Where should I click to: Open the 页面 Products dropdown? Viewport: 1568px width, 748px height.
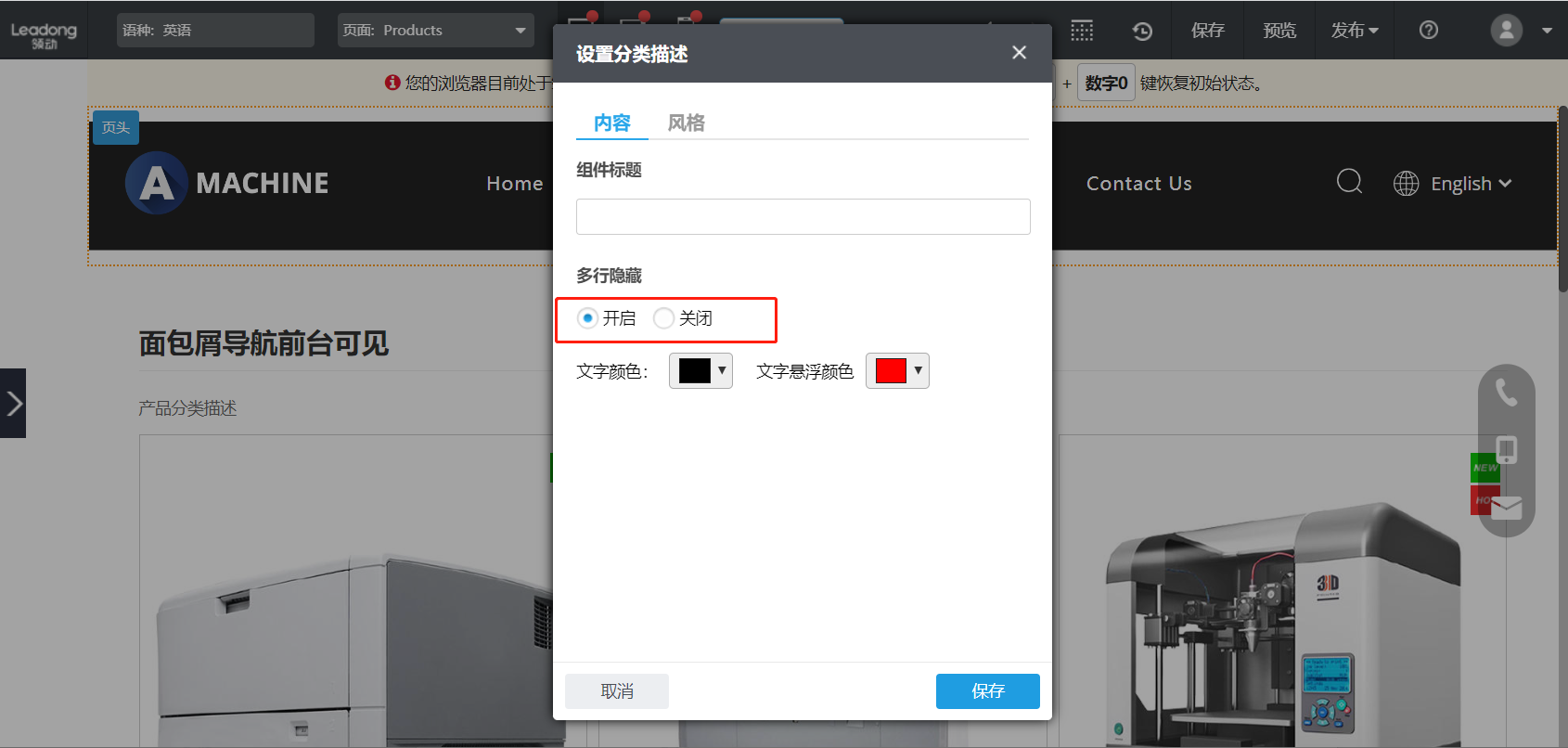[435, 31]
